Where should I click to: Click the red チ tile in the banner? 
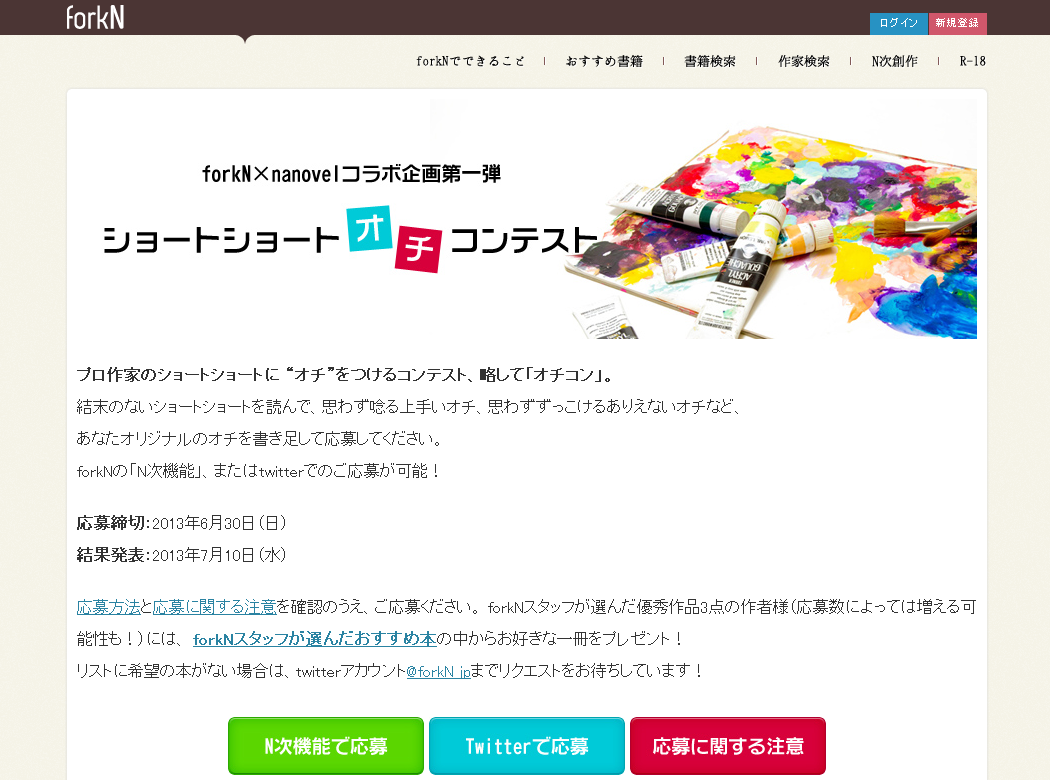419,249
